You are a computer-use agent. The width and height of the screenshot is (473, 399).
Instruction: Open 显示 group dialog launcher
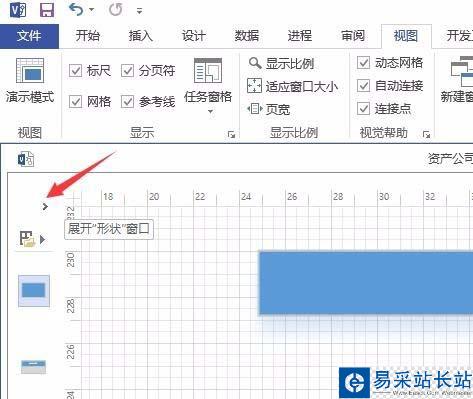[231, 135]
